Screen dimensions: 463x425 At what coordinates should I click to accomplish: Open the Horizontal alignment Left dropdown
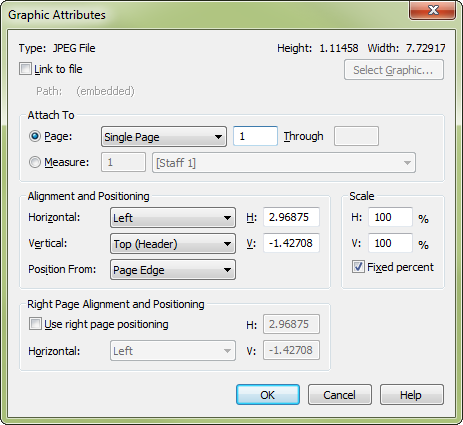pos(173,218)
